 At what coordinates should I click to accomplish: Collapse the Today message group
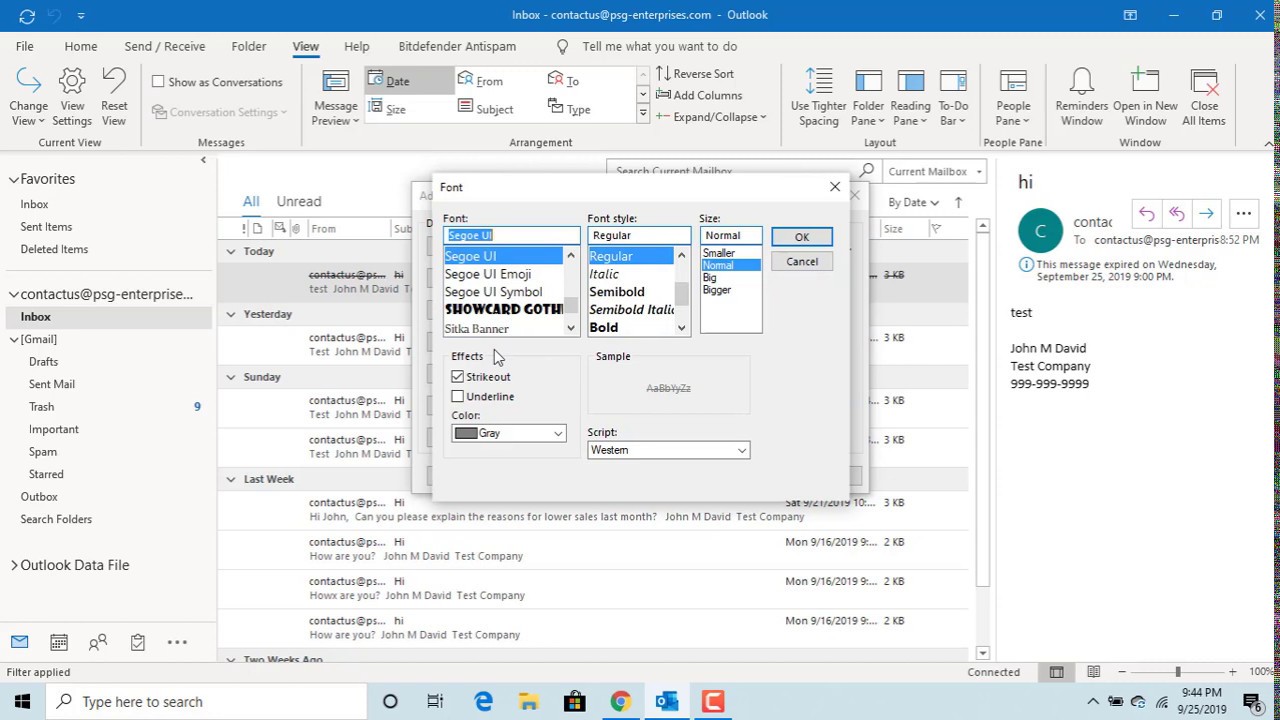click(x=231, y=252)
